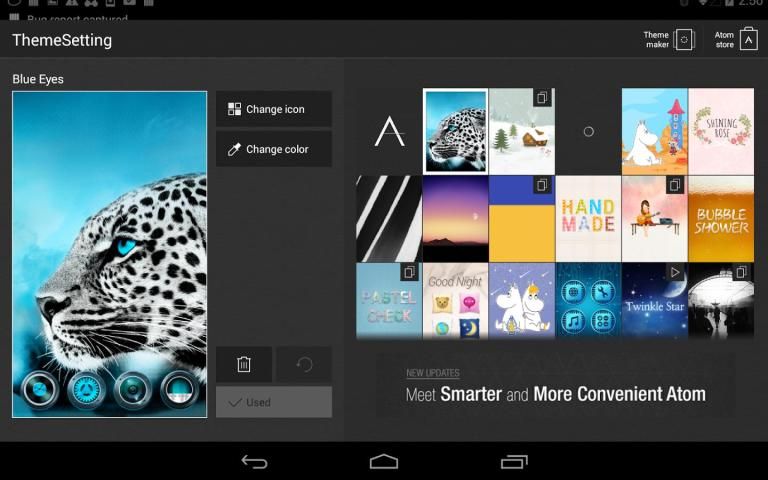Toggle the Used theme checkmark
Screen dimensions: 768x480
coord(274,402)
